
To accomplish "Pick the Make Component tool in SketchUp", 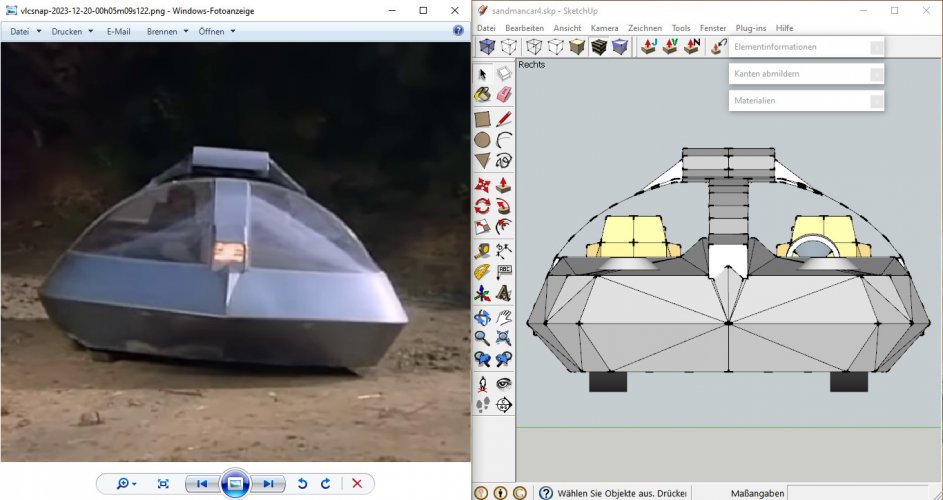I will pos(503,74).
